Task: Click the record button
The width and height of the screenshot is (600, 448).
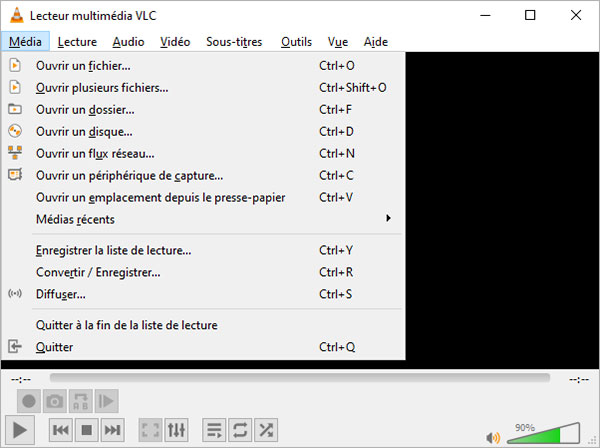Action: pos(29,401)
